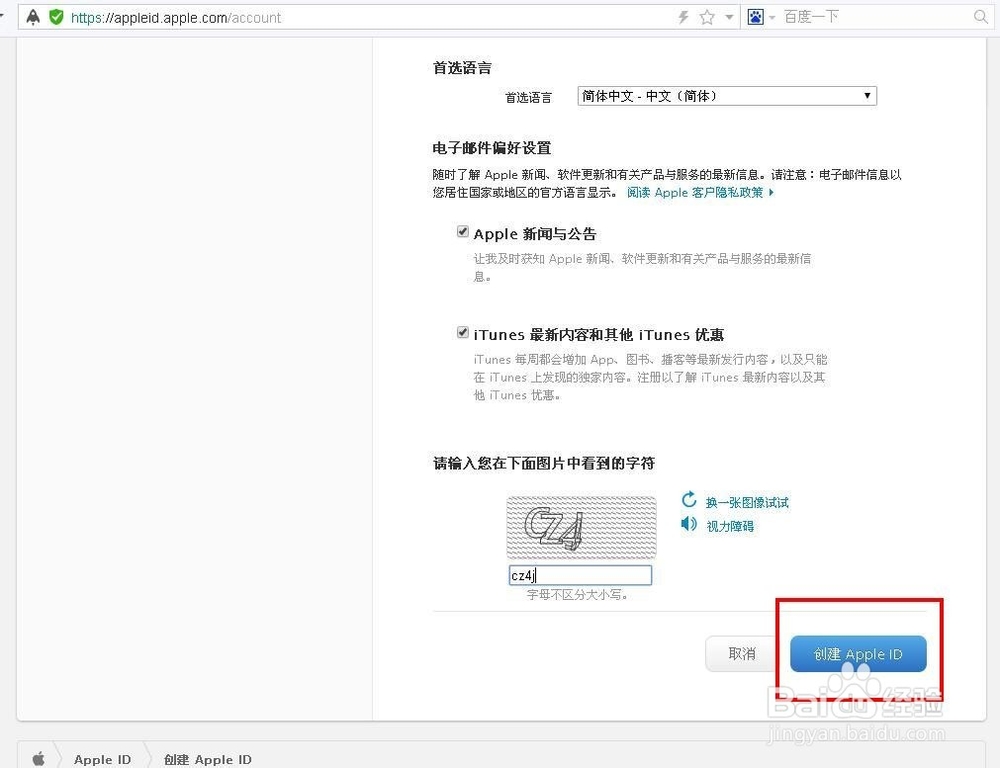Click the 创建 Apple ID button
1000x768 pixels.
(858, 654)
